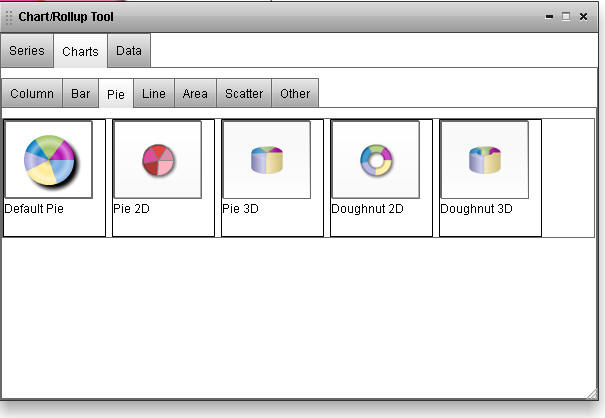Image resolution: width=605 pixels, height=418 pixels.
Task: Open the Charts tab
Action: click(x=80, y=51)
